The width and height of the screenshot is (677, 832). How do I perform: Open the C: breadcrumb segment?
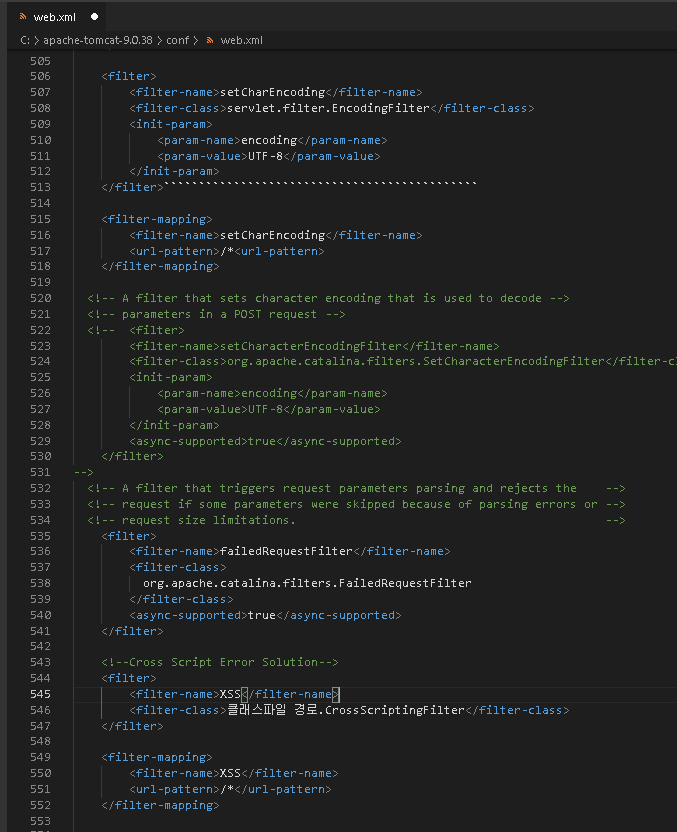click(x=24, y=40)
